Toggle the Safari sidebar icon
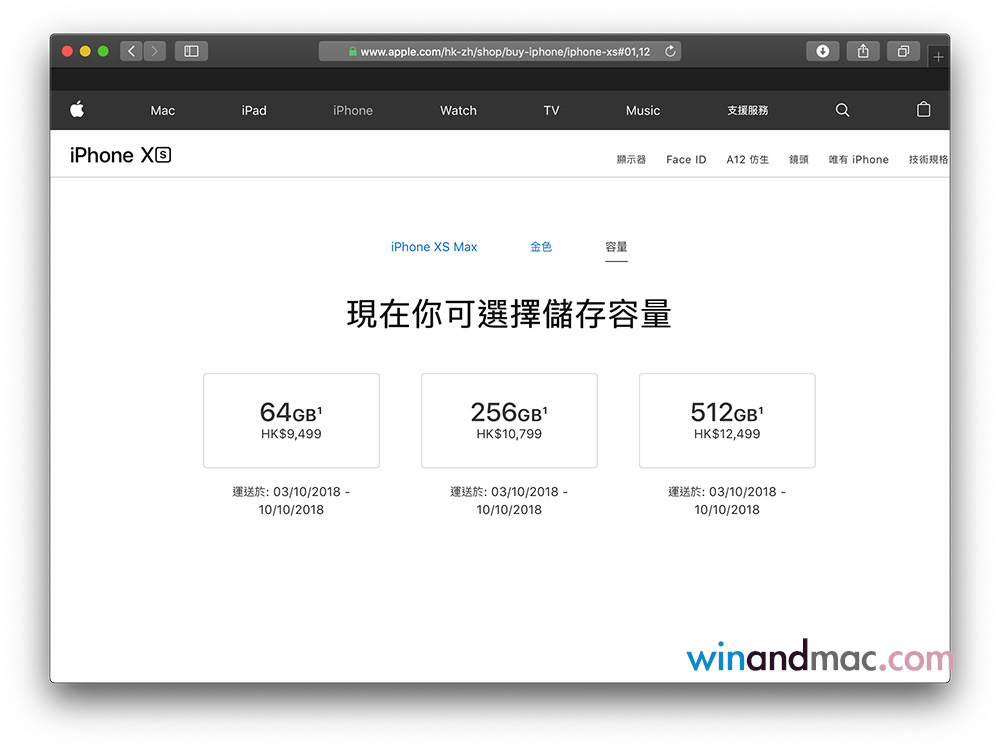The height and width of the screenshot is (749, 1000). (x=191, y=51)
